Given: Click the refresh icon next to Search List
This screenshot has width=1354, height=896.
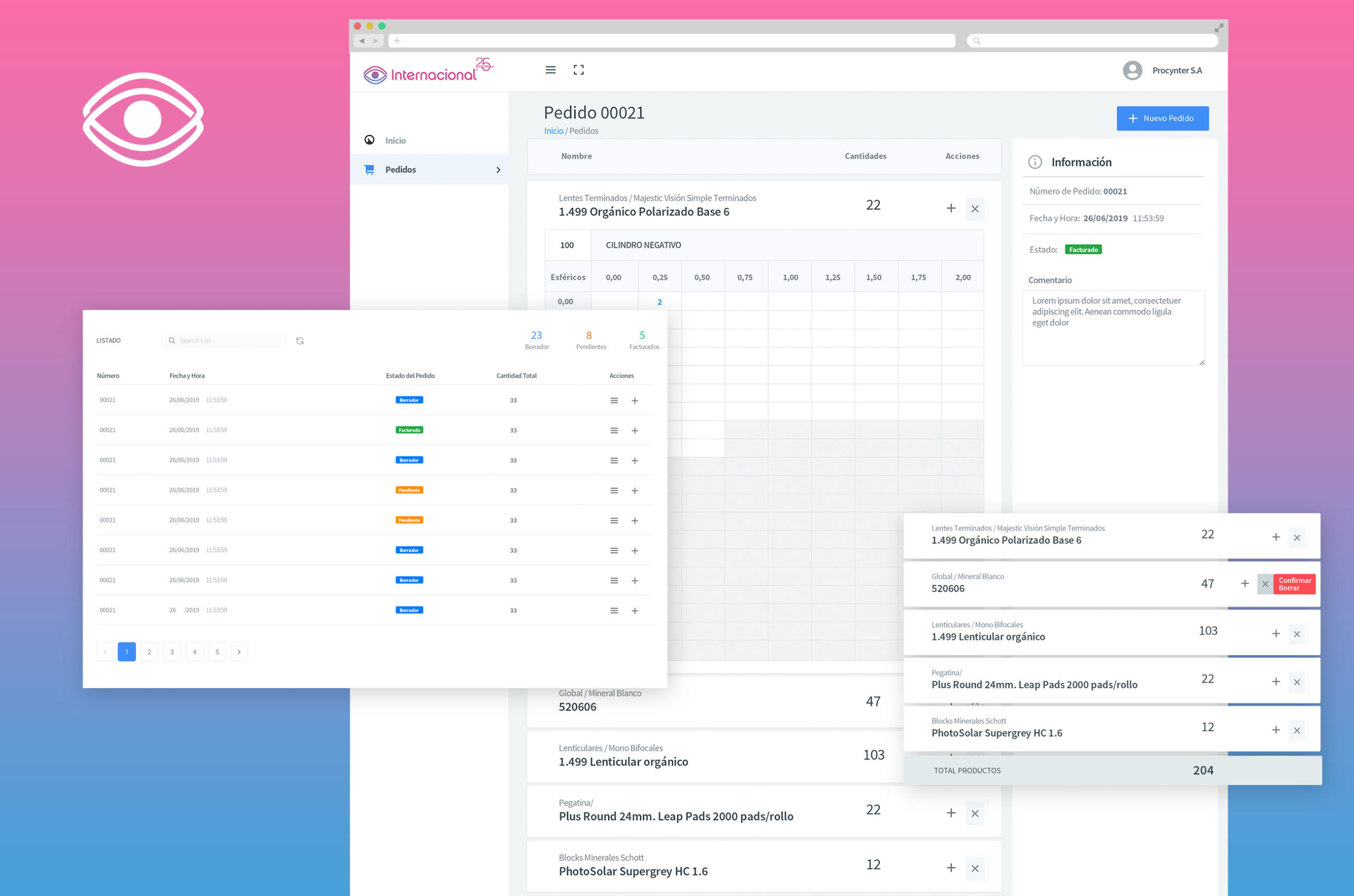Looking at the screenshot, I should [x=299, y=341].
